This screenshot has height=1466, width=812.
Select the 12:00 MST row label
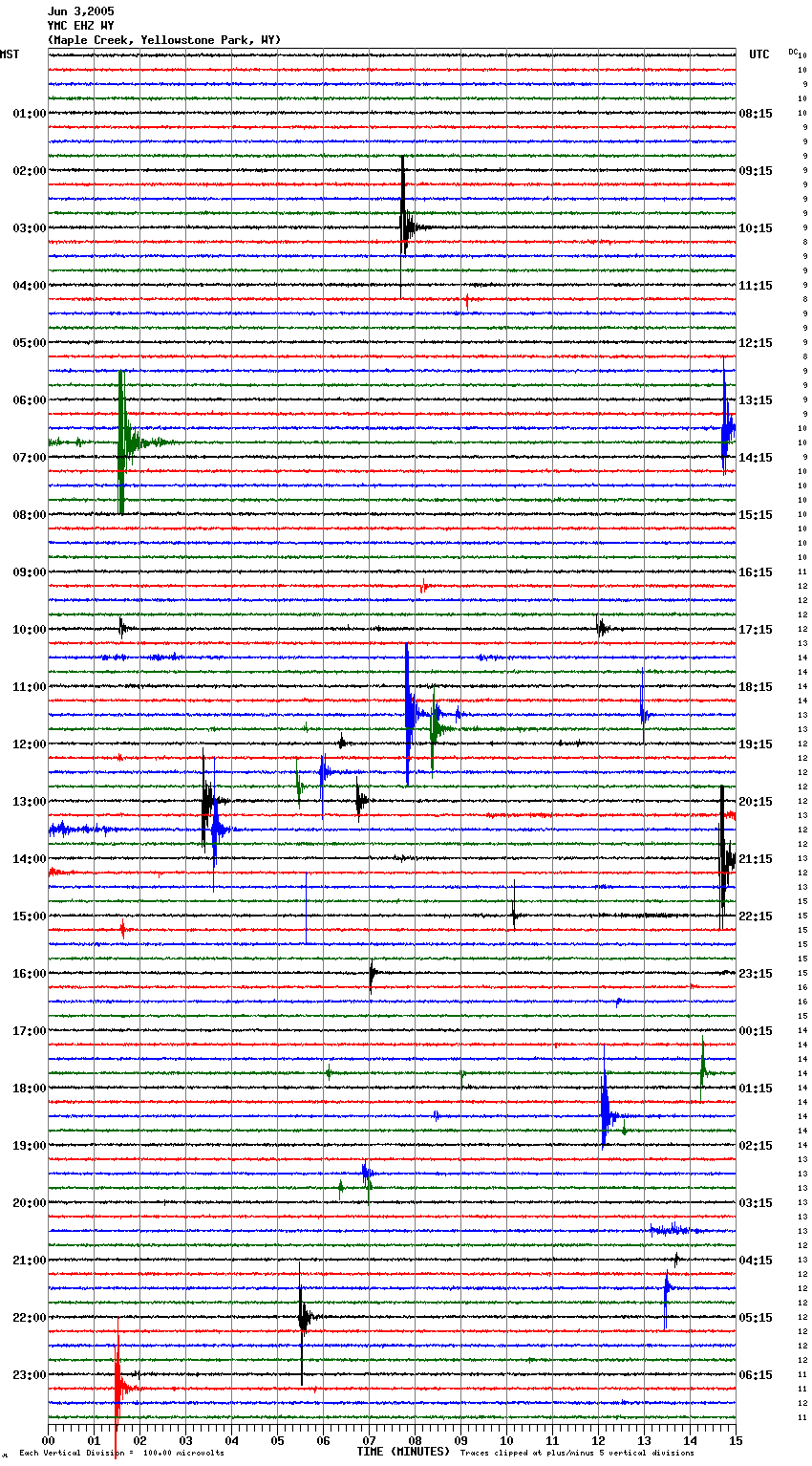29,744
